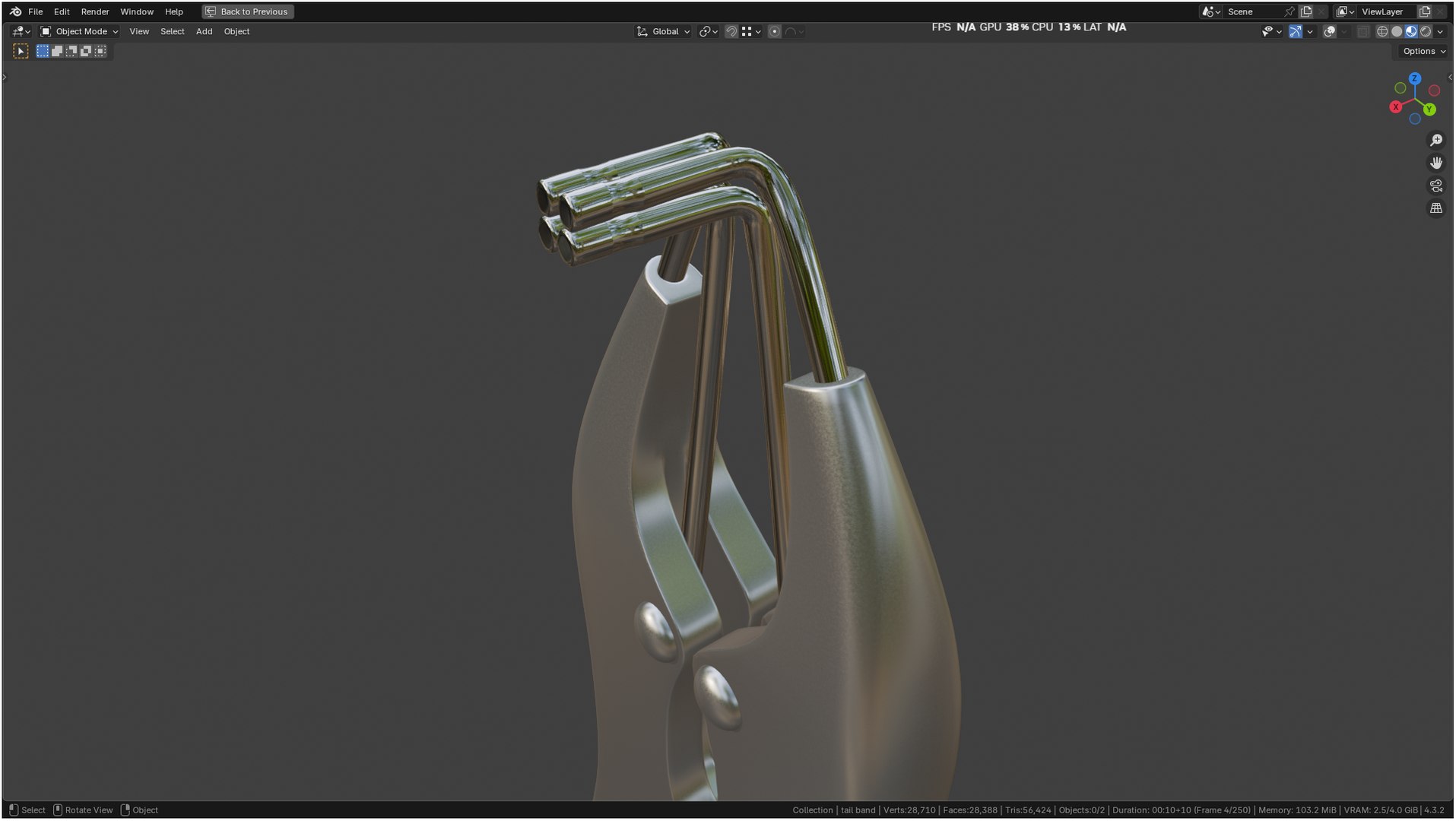Open the Render menu
Image resolution: width=1456 pixels, height=821 pixels.
point(95,11)
